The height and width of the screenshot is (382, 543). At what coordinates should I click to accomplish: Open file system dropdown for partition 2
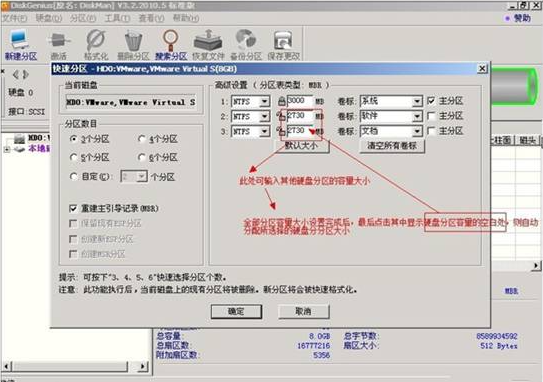pyautogui.click(x=264, y=116)
